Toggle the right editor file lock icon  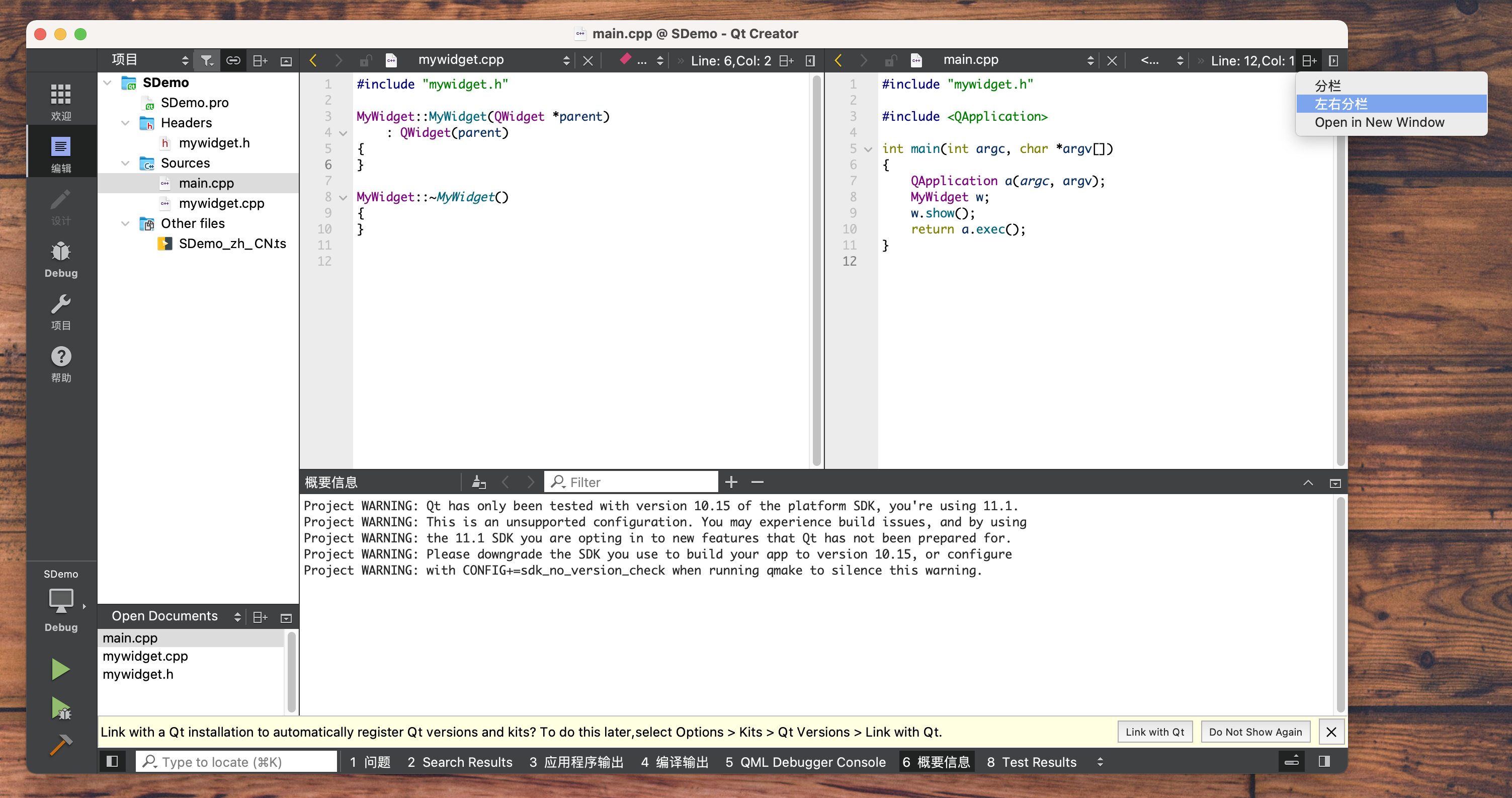890,60
